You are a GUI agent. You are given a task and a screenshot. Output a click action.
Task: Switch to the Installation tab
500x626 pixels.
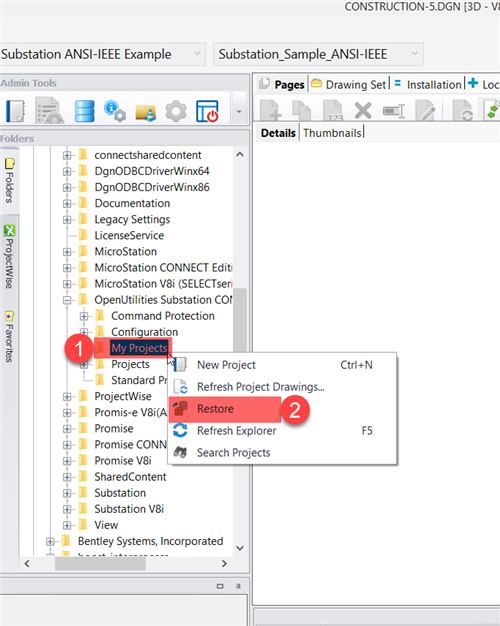tap(428, 84)
